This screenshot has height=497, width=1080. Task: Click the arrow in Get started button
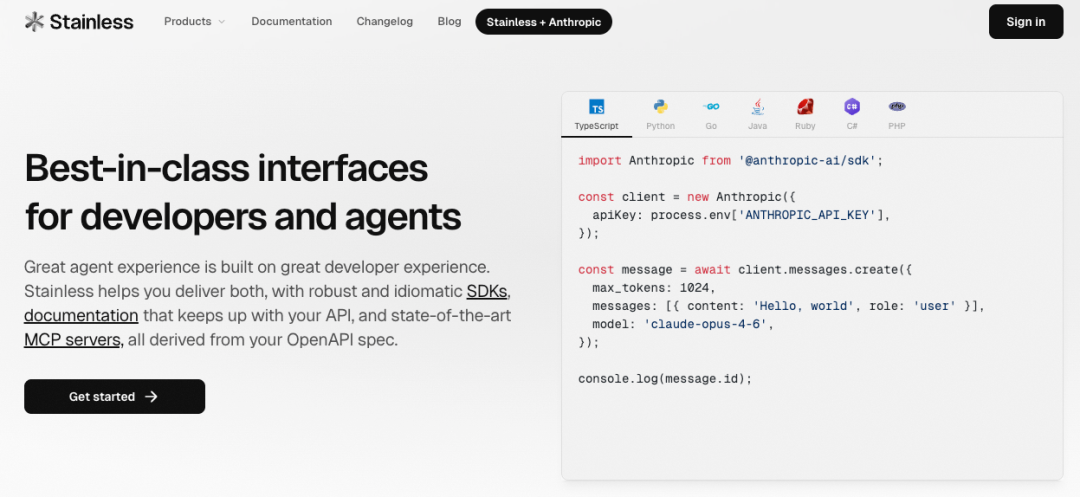pos(152,396)
